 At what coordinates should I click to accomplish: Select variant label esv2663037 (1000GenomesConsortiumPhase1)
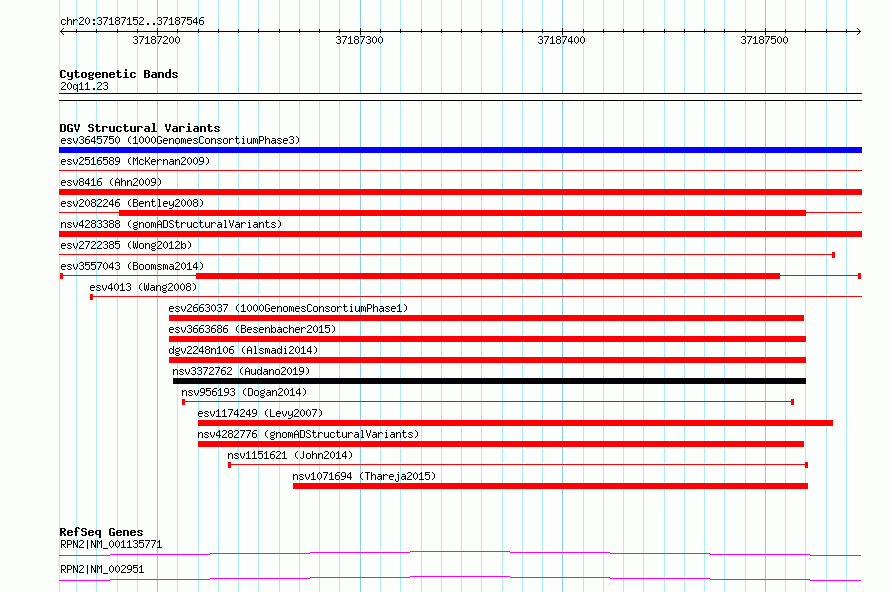(288, 308)
